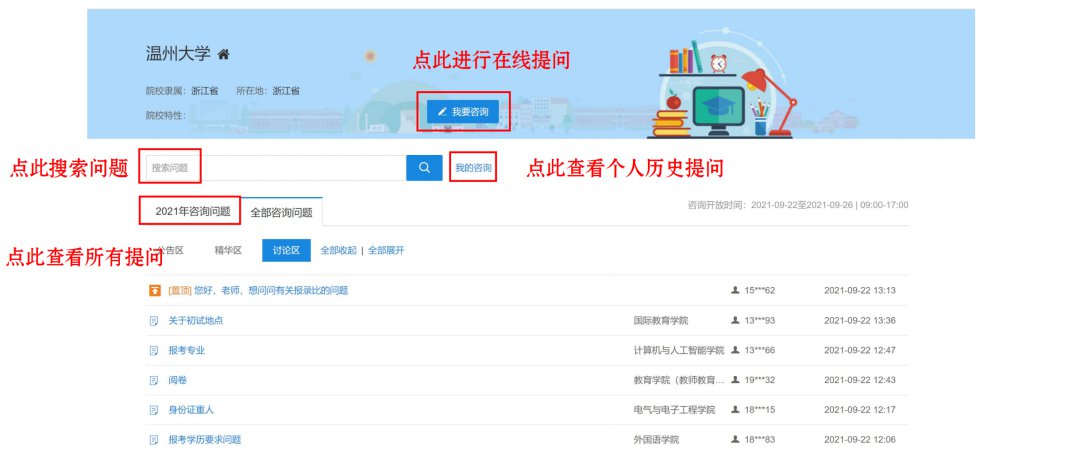The width and height of the screenshot is (1080, 469).
Task: Open the 我的咨询 link
Action: pos(473,167)
